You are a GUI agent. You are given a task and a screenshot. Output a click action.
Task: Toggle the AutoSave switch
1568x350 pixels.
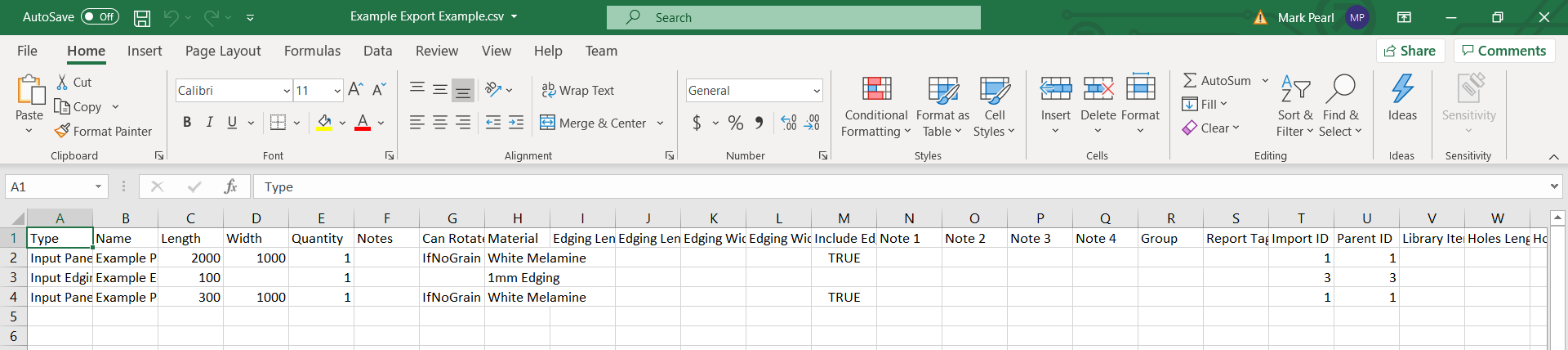(100, 17)
